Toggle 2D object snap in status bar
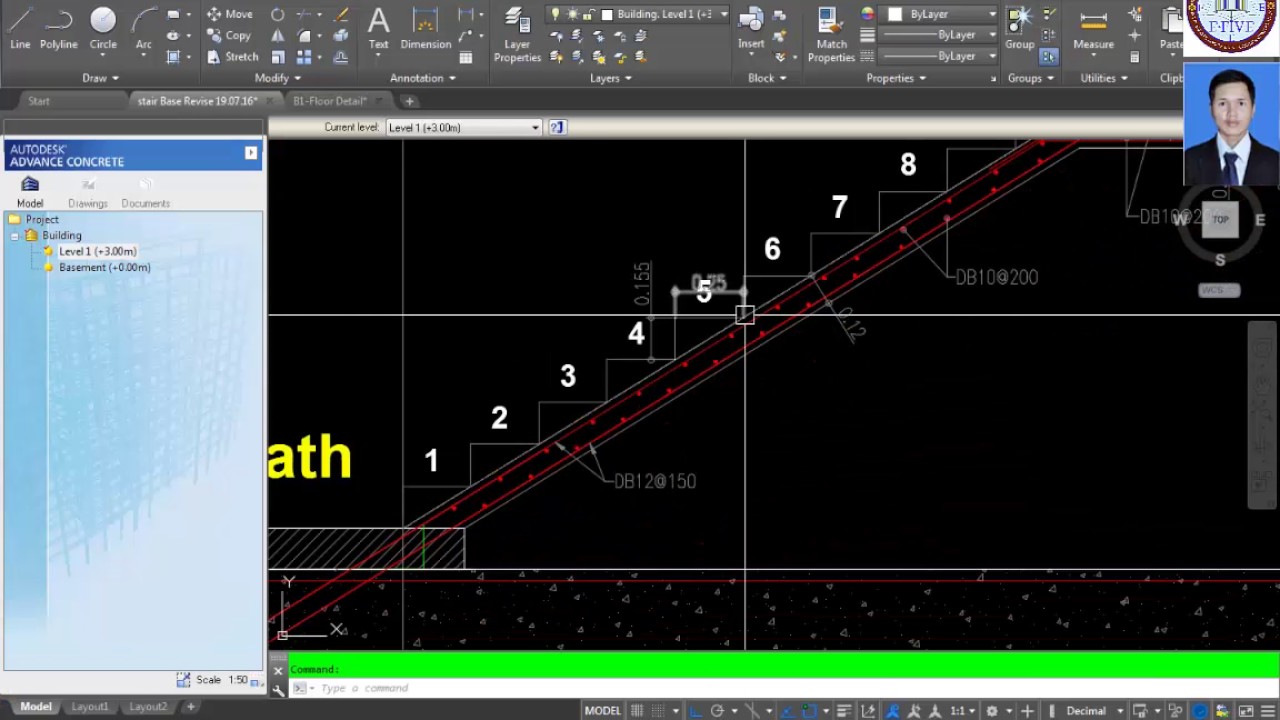The height and width of the screenshot is (720, 1280). pos(810,711)
